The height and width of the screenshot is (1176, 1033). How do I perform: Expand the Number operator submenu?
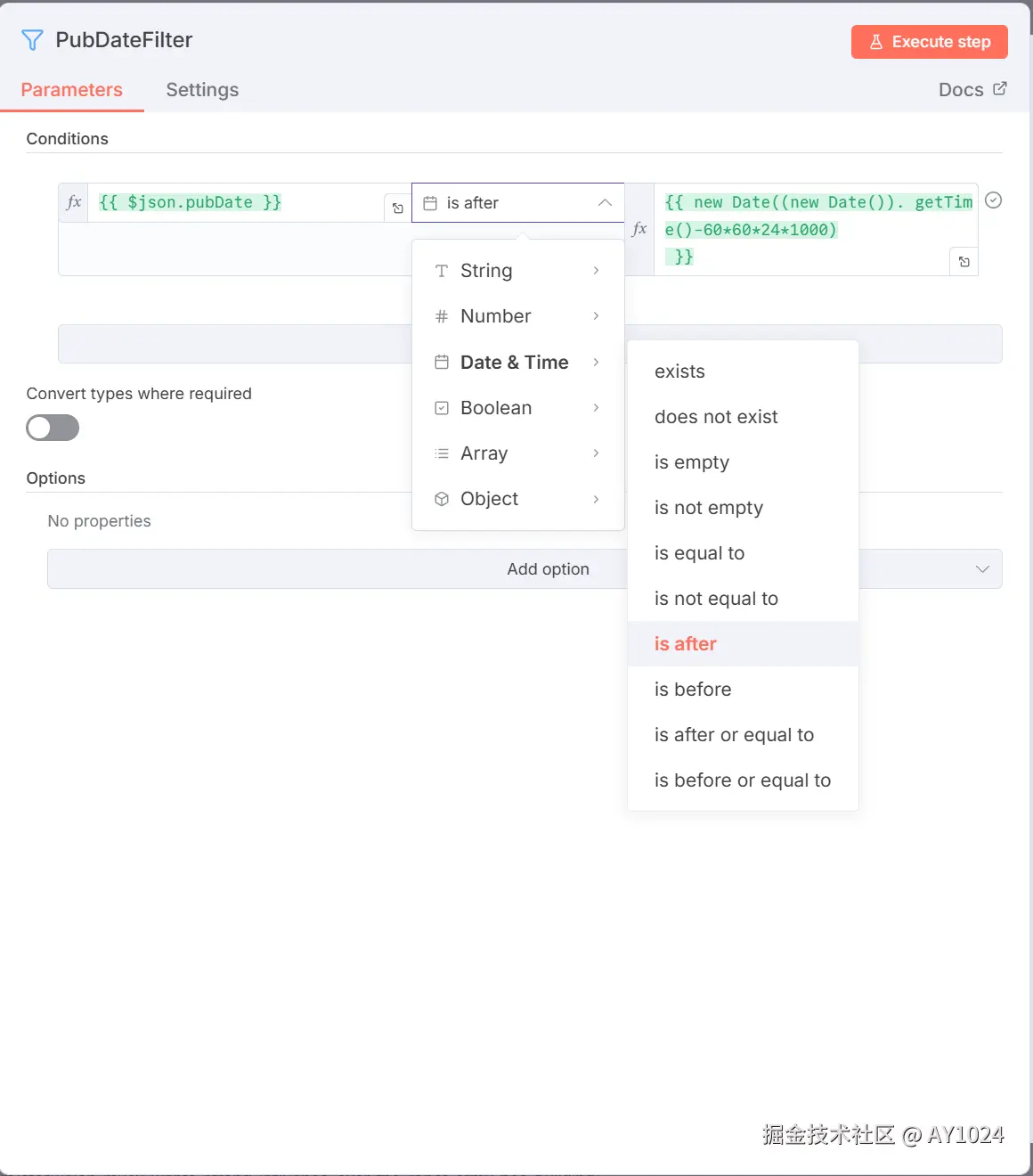pos(517,316)
